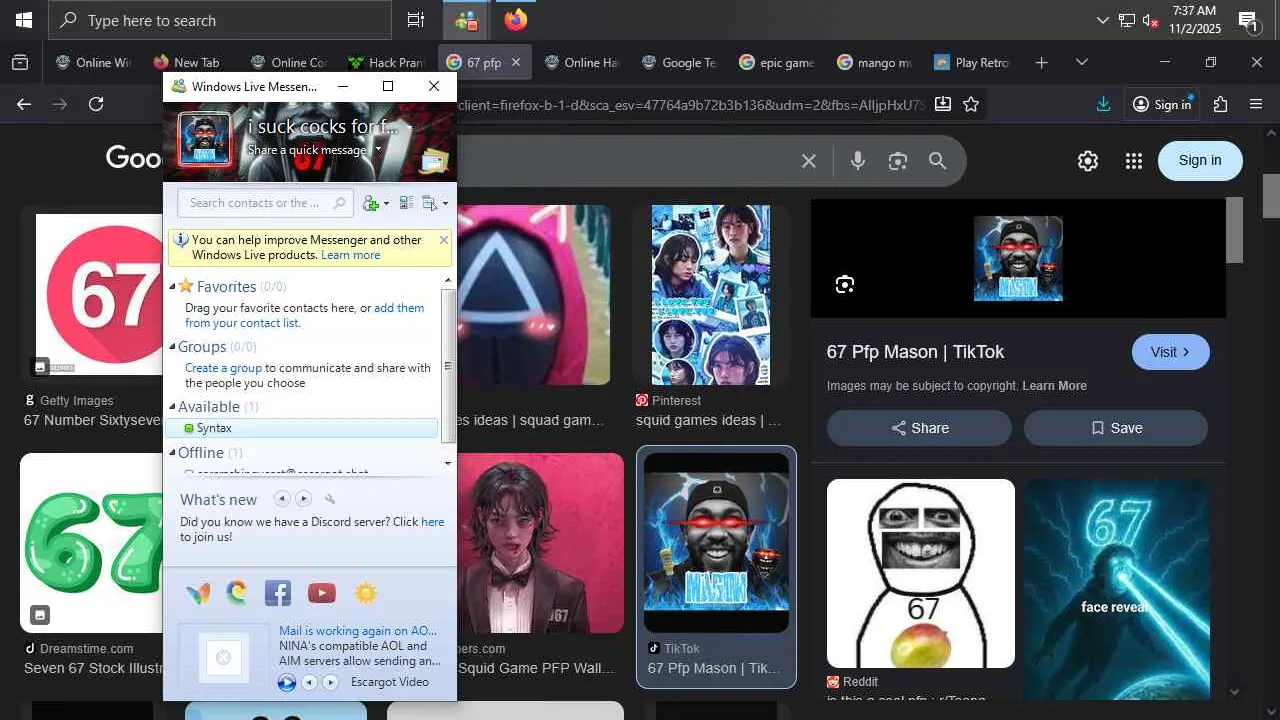Collapse the Groups section in Messenger
1280x720 pixels.
(x=172, y=347)
